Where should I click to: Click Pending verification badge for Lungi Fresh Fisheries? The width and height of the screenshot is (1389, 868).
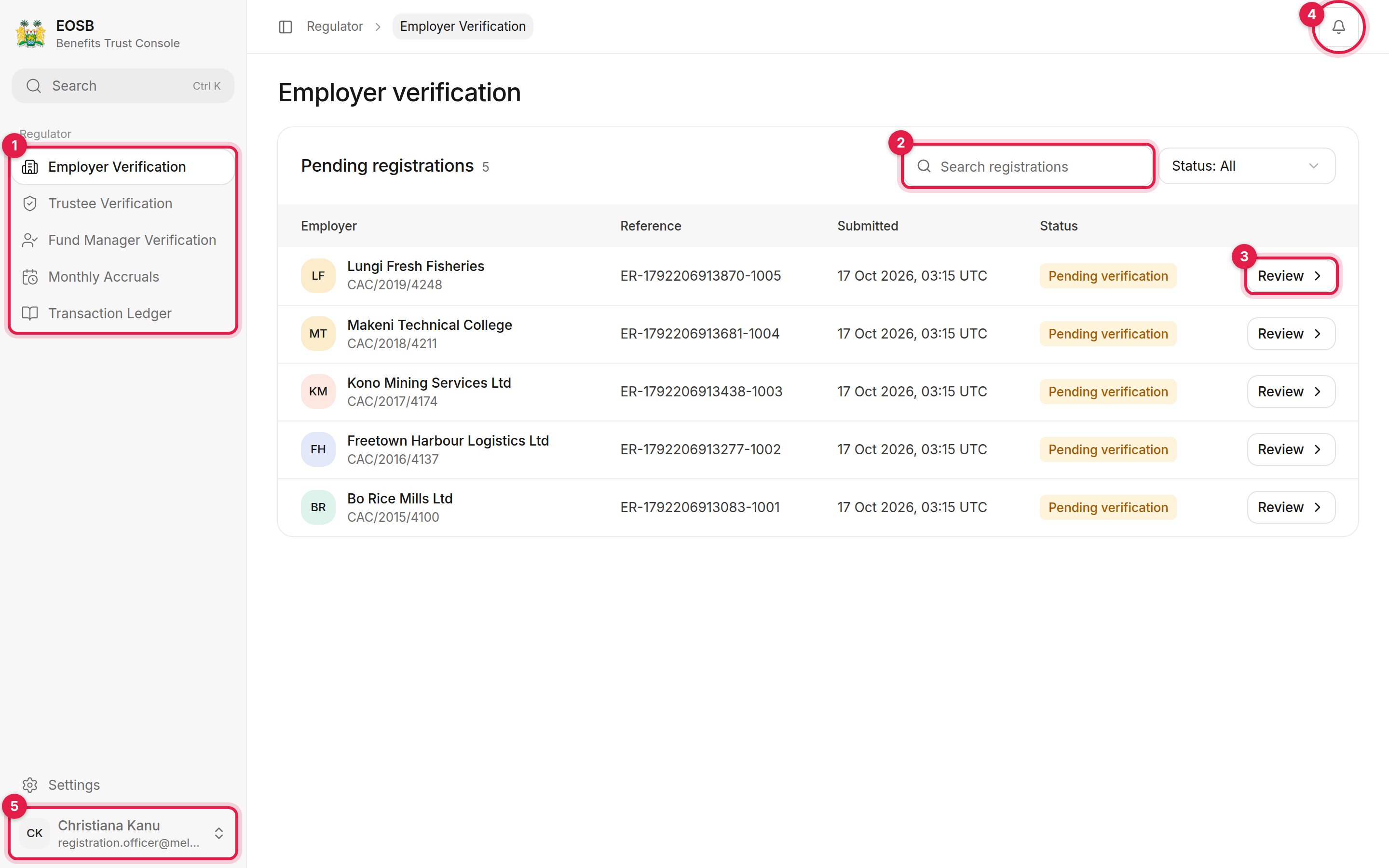point(1108,276)
